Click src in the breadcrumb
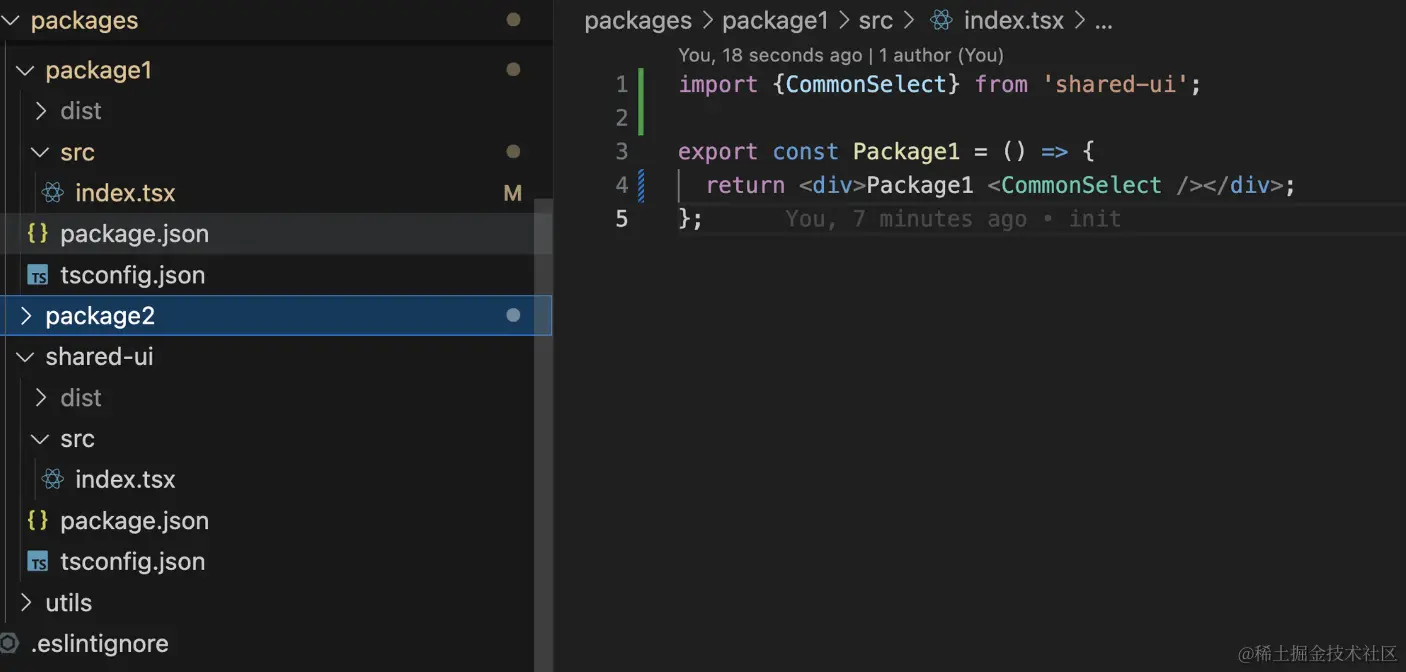The image size is (1406, 672). pos(875,21)
